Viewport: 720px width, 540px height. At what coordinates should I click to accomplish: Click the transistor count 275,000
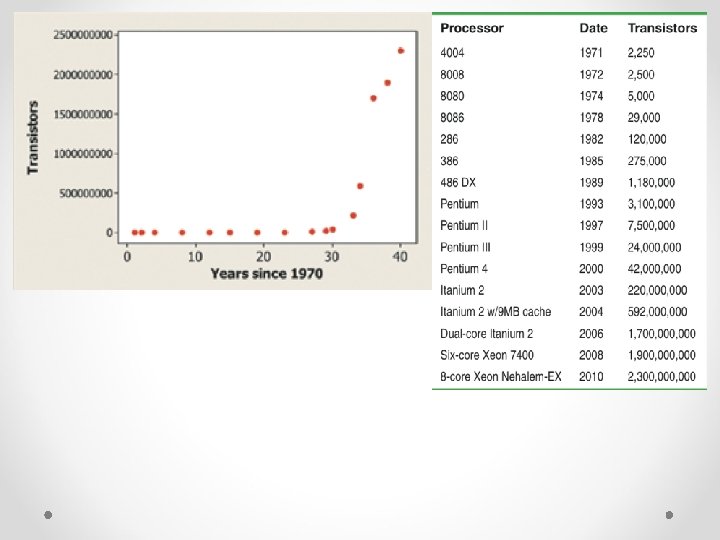click(x=647, y=161)
